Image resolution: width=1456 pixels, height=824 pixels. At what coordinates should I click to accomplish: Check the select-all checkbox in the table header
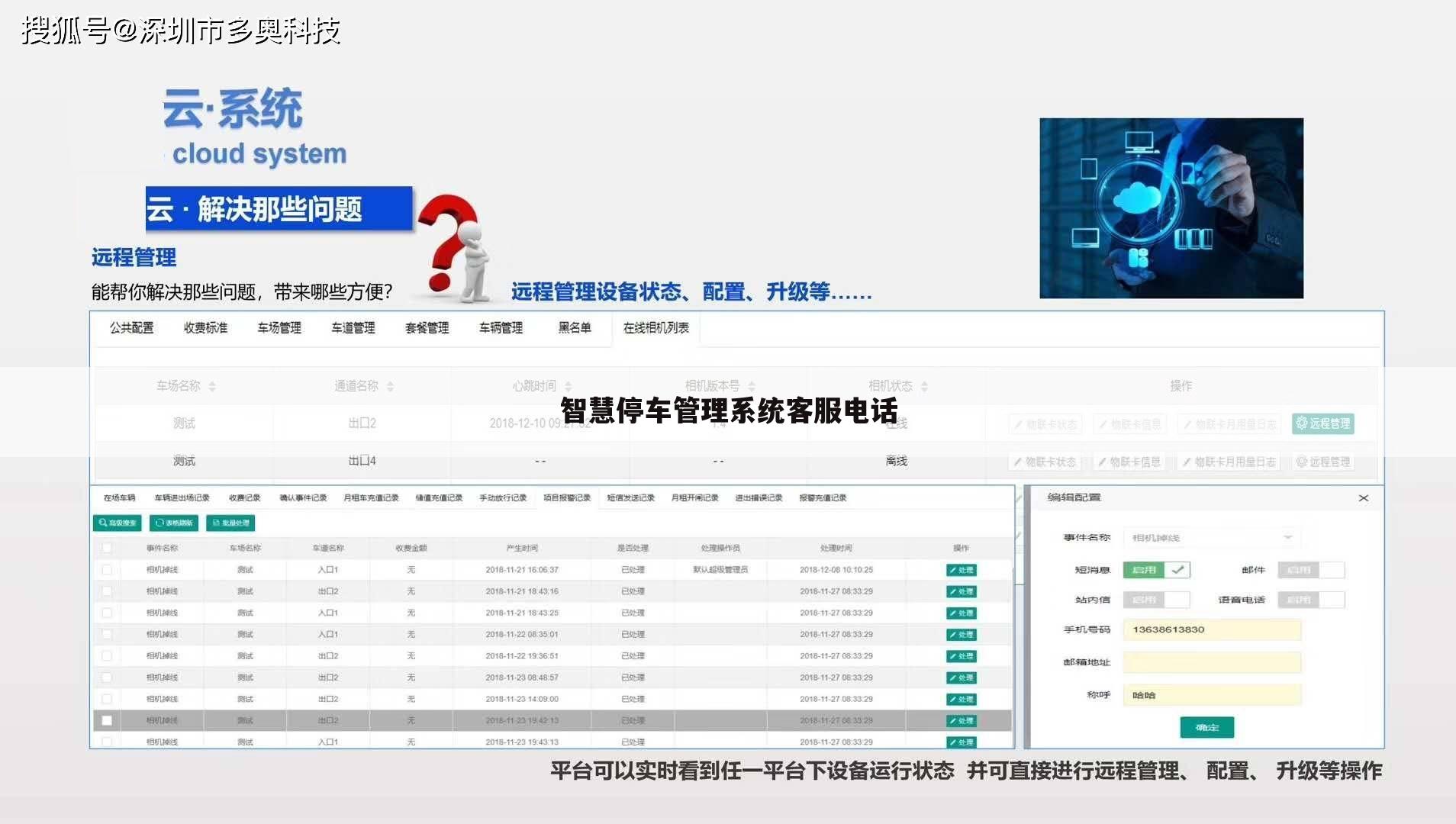[107, 547]
